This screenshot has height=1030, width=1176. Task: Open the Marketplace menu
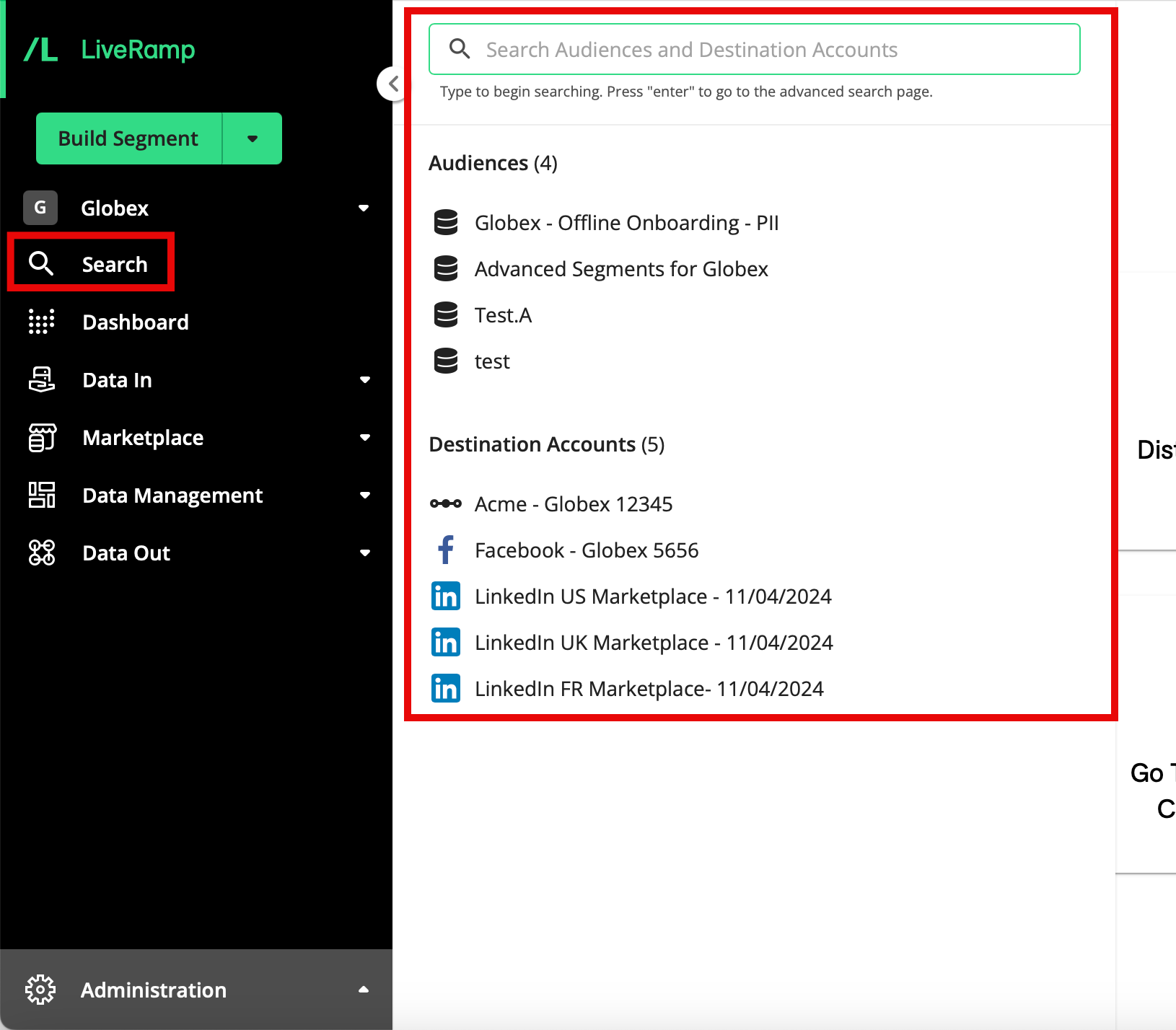click(x=143, y=438)
